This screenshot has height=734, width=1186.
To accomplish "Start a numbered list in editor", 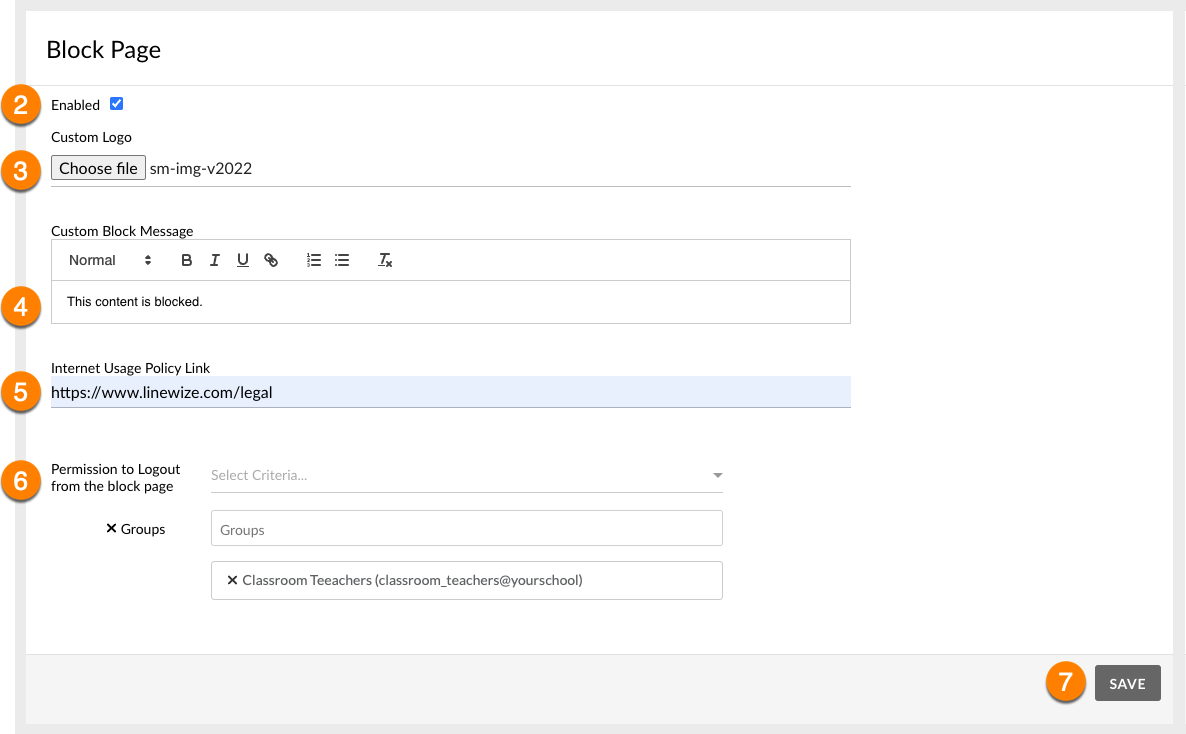I will point(314,260).
